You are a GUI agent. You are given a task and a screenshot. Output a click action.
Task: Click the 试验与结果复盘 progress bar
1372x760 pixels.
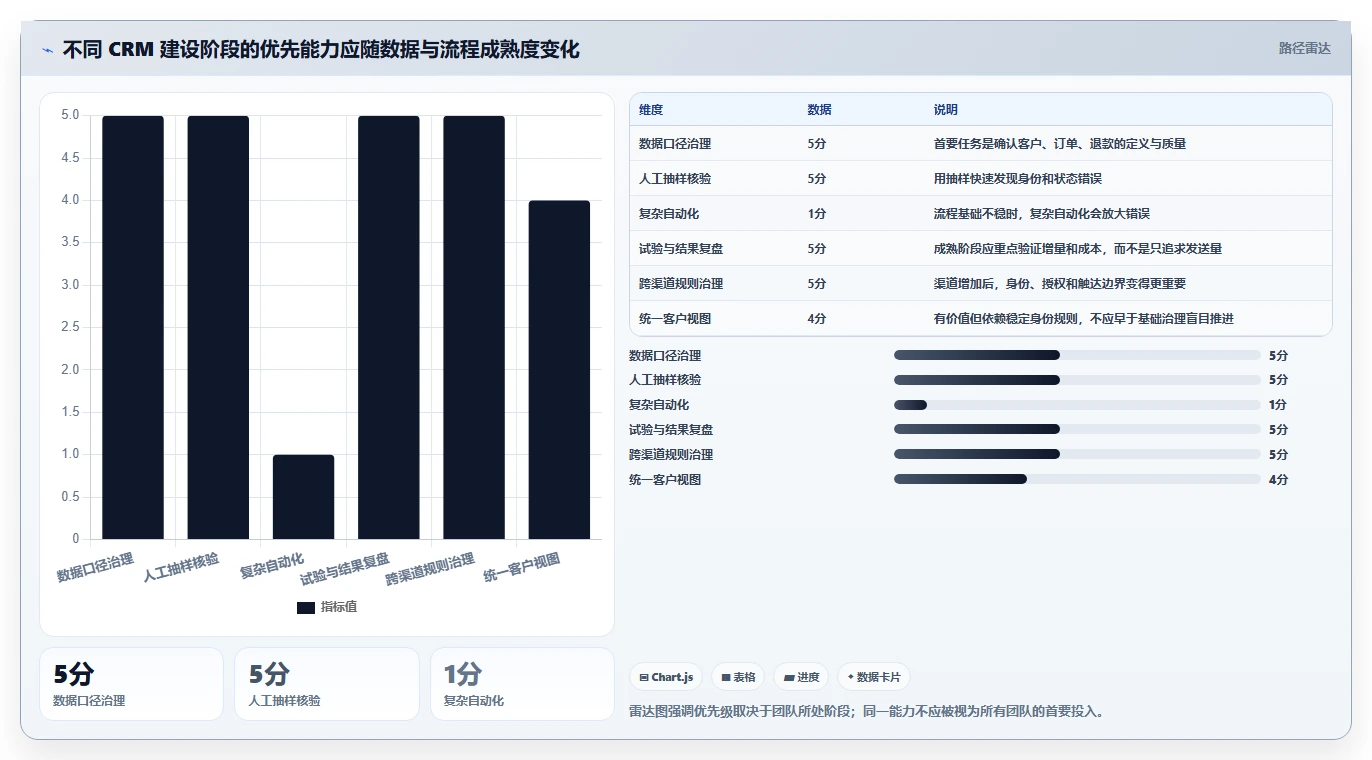click(x=1077, y=430)
